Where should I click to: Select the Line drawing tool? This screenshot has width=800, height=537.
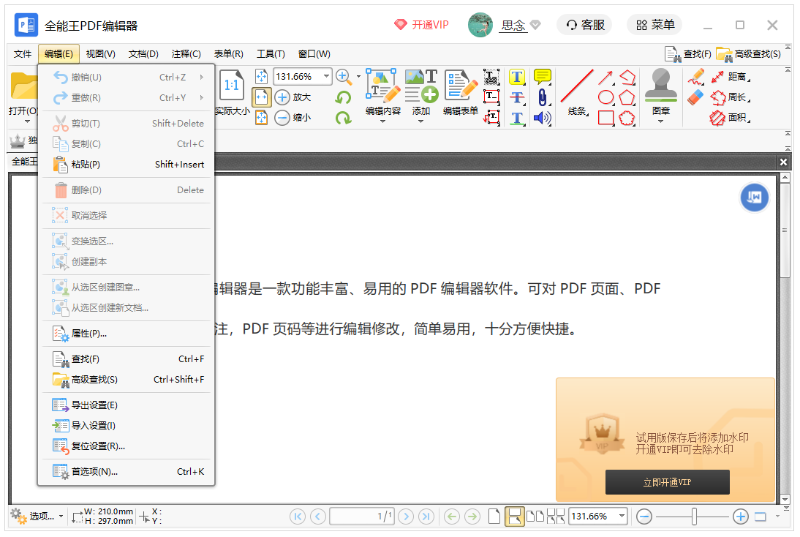(577, 87)
